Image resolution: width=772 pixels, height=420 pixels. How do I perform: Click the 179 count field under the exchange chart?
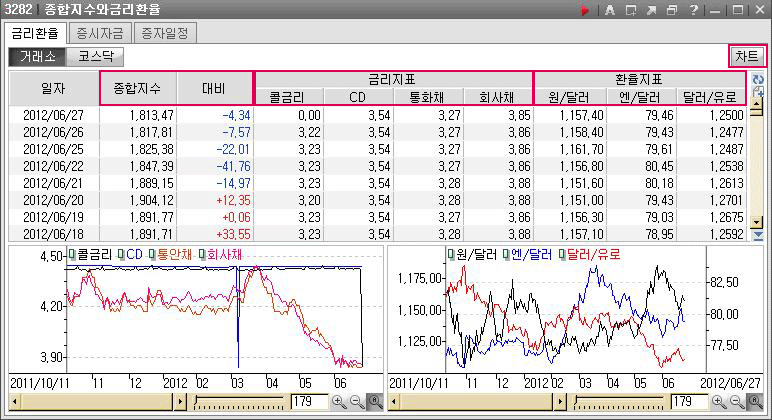click(x=689, y=402)
